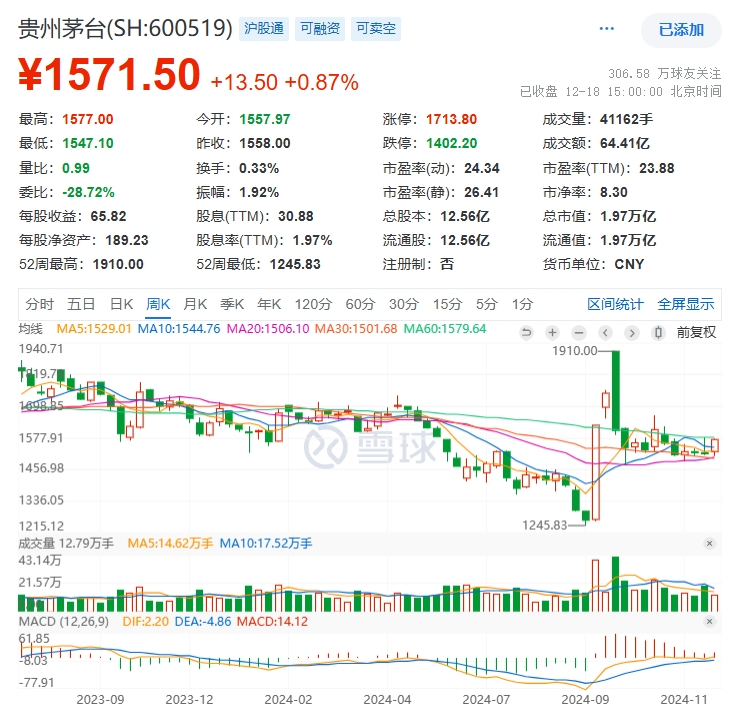Click the 成交额 value 64.41亿
The image size is (730, 713).
click(625, 143)
